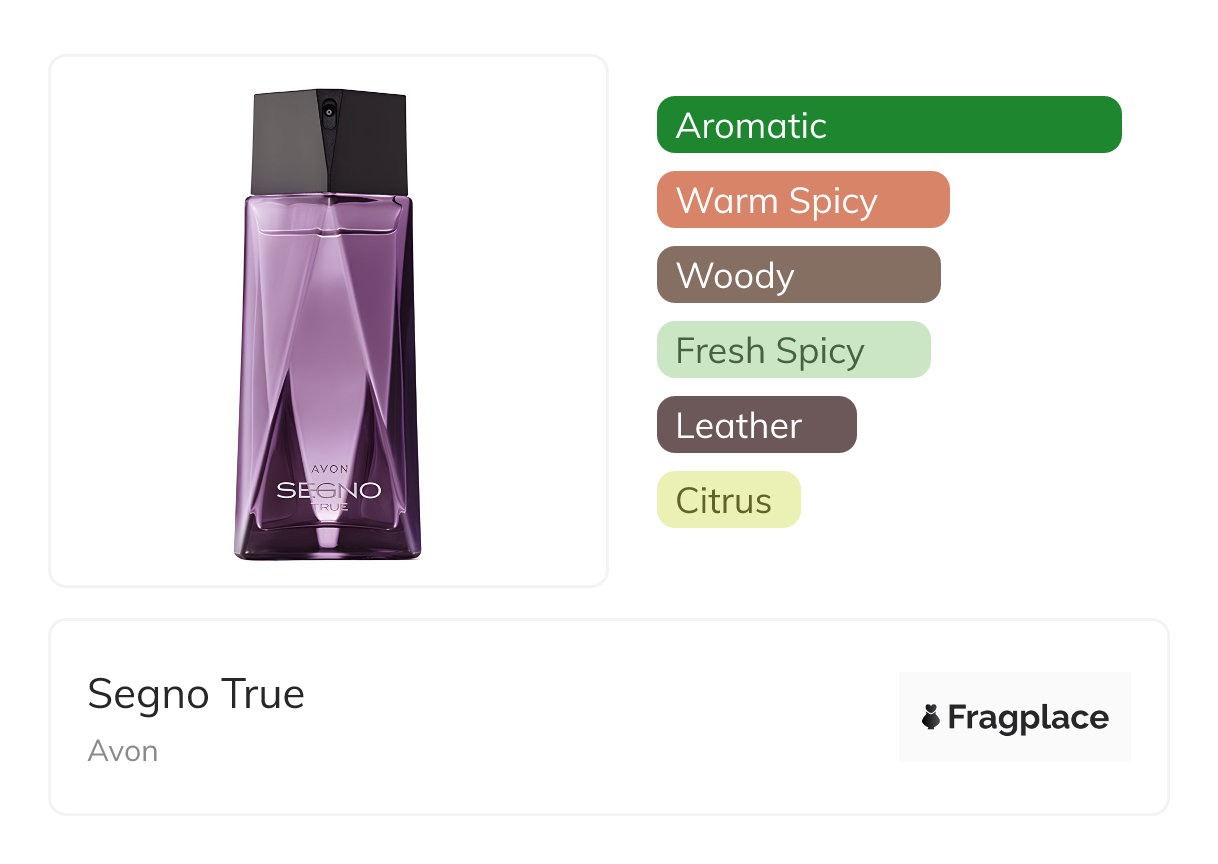Select the green Aromatic accord bar
Viewport: 1218px width, 864px height.
[888, 125]
